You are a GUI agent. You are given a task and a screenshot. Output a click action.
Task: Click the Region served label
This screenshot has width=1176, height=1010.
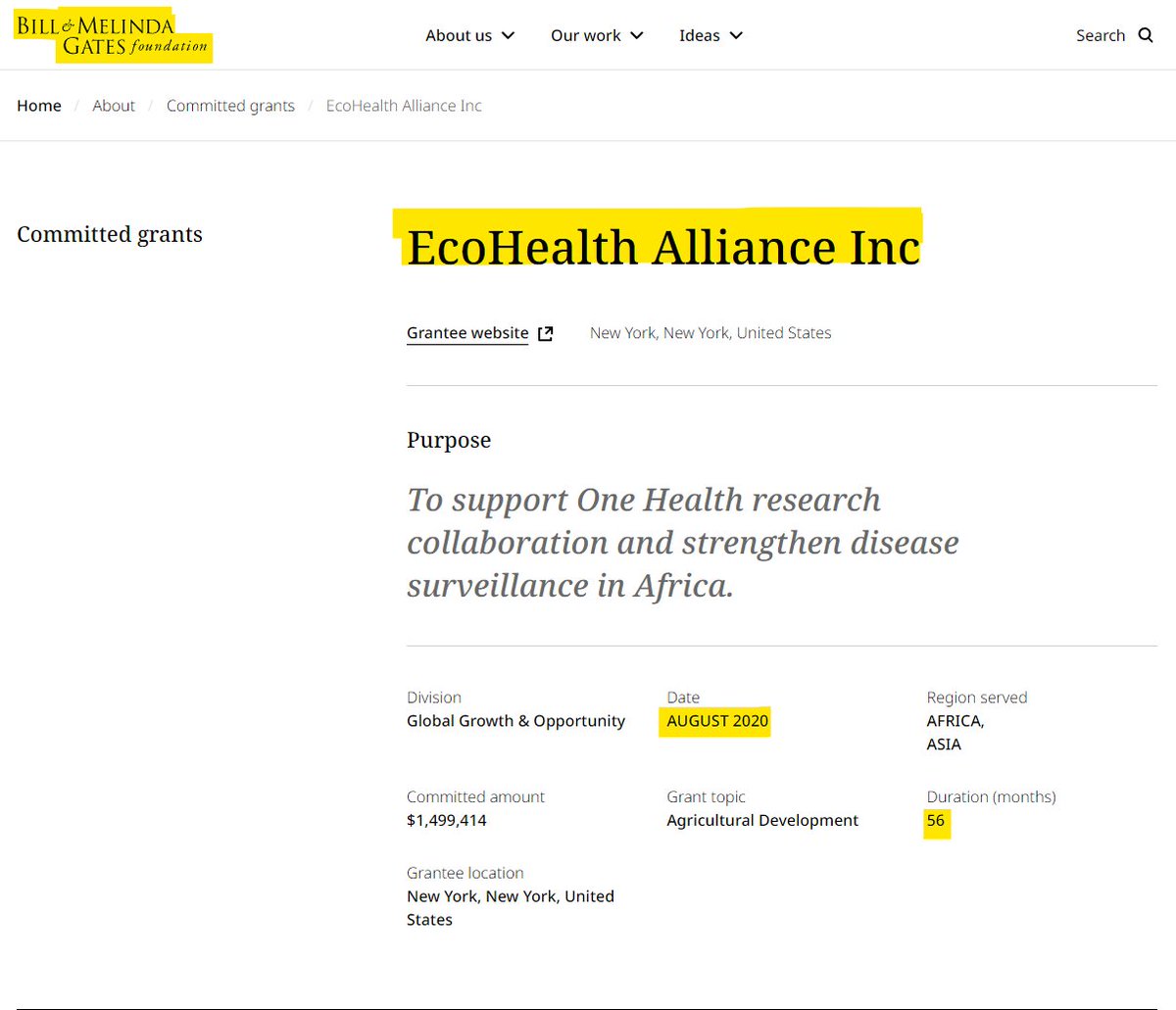click(977, 697)
